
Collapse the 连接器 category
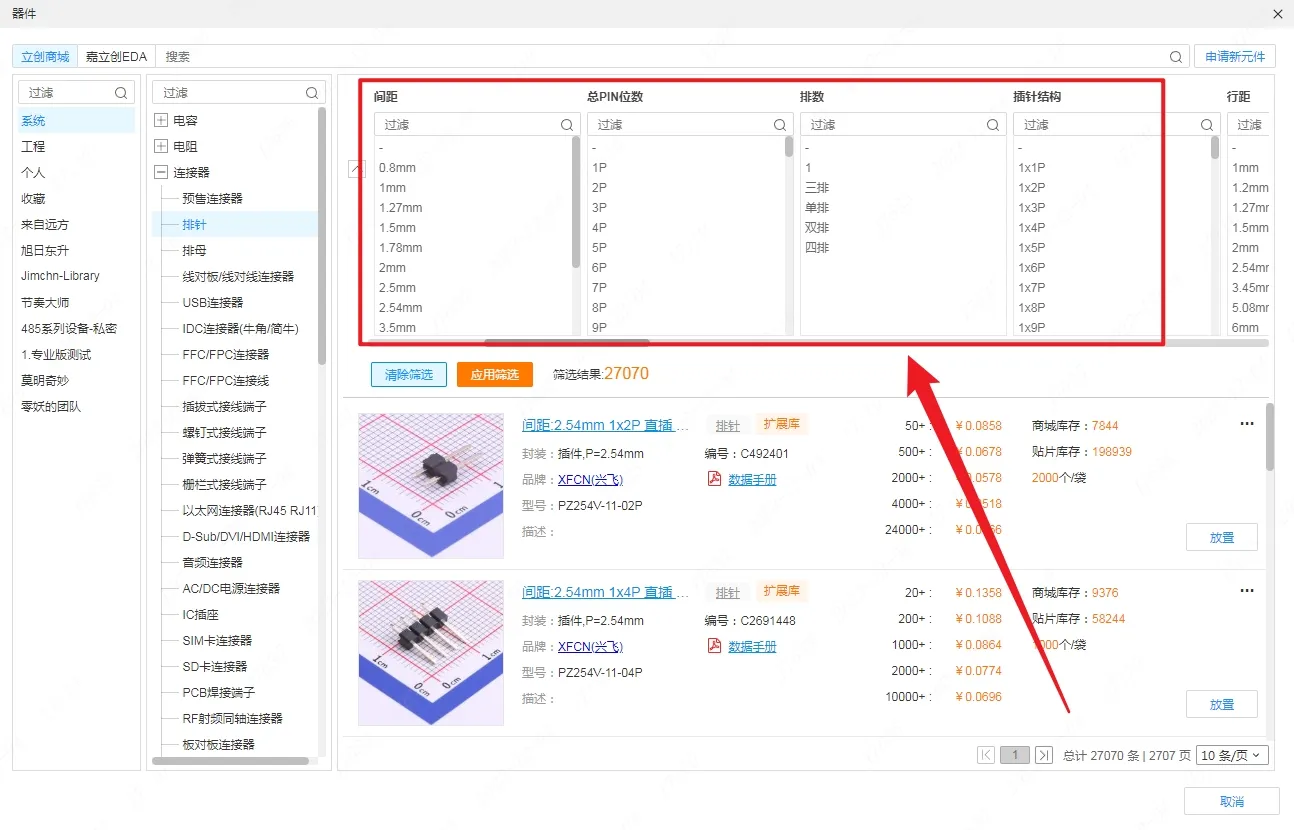point(161,172)
